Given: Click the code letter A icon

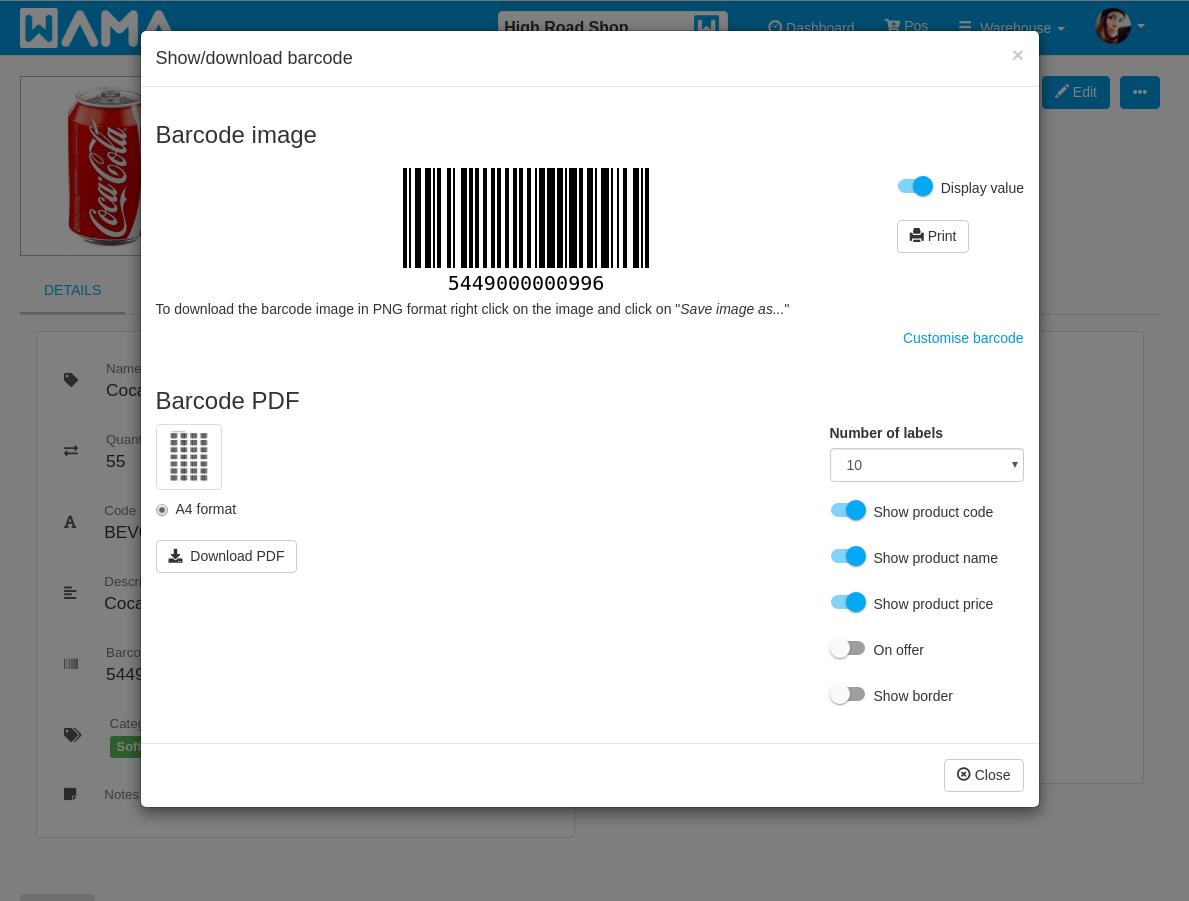Looking at the screenshot, I should pos(70,522).
